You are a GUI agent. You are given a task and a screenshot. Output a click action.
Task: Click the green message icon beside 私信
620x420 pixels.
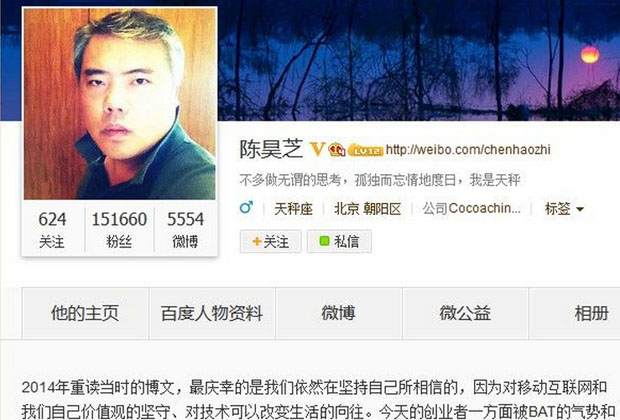click(324, 240)
